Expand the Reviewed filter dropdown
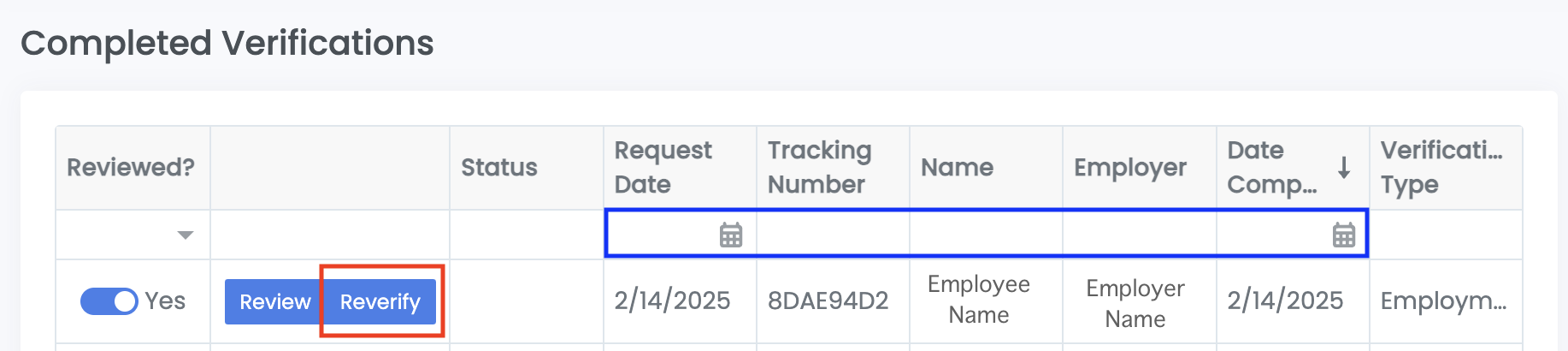The image size is (1568, 351). coord(185,235)
